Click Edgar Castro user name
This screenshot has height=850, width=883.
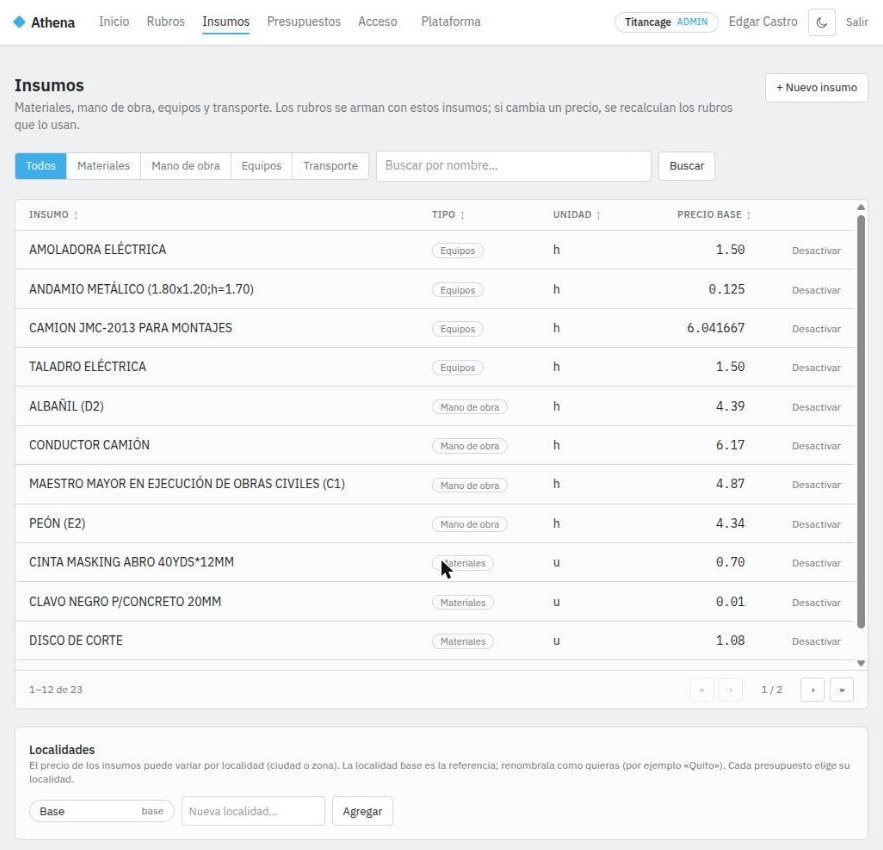763,21
